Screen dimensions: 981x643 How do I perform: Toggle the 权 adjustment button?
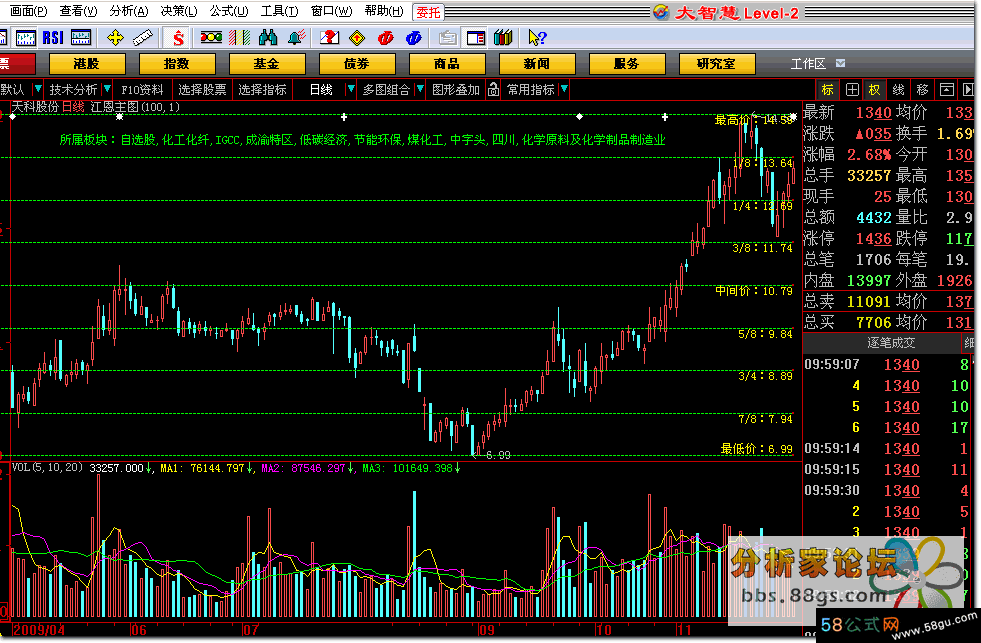coord(874,89)
